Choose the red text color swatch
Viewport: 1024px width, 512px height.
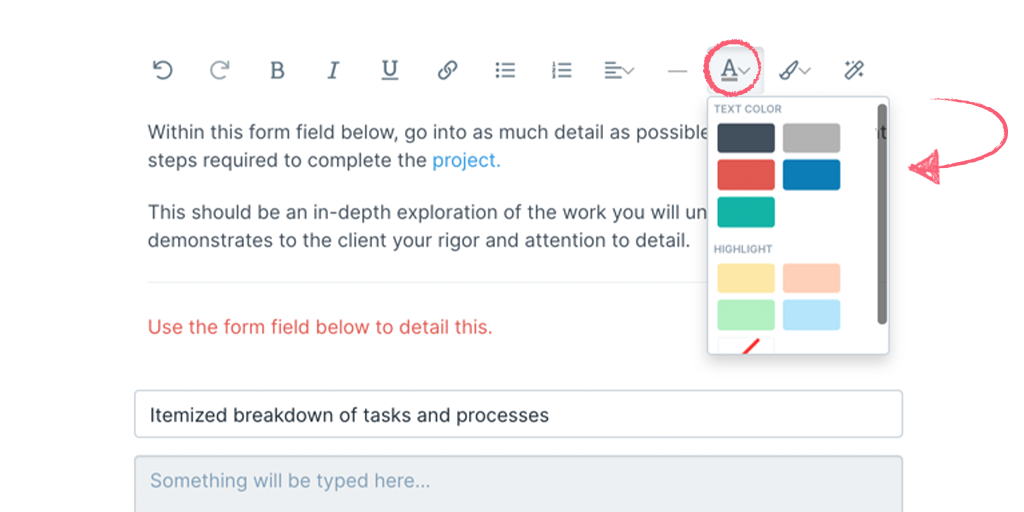tap(746, 175)
